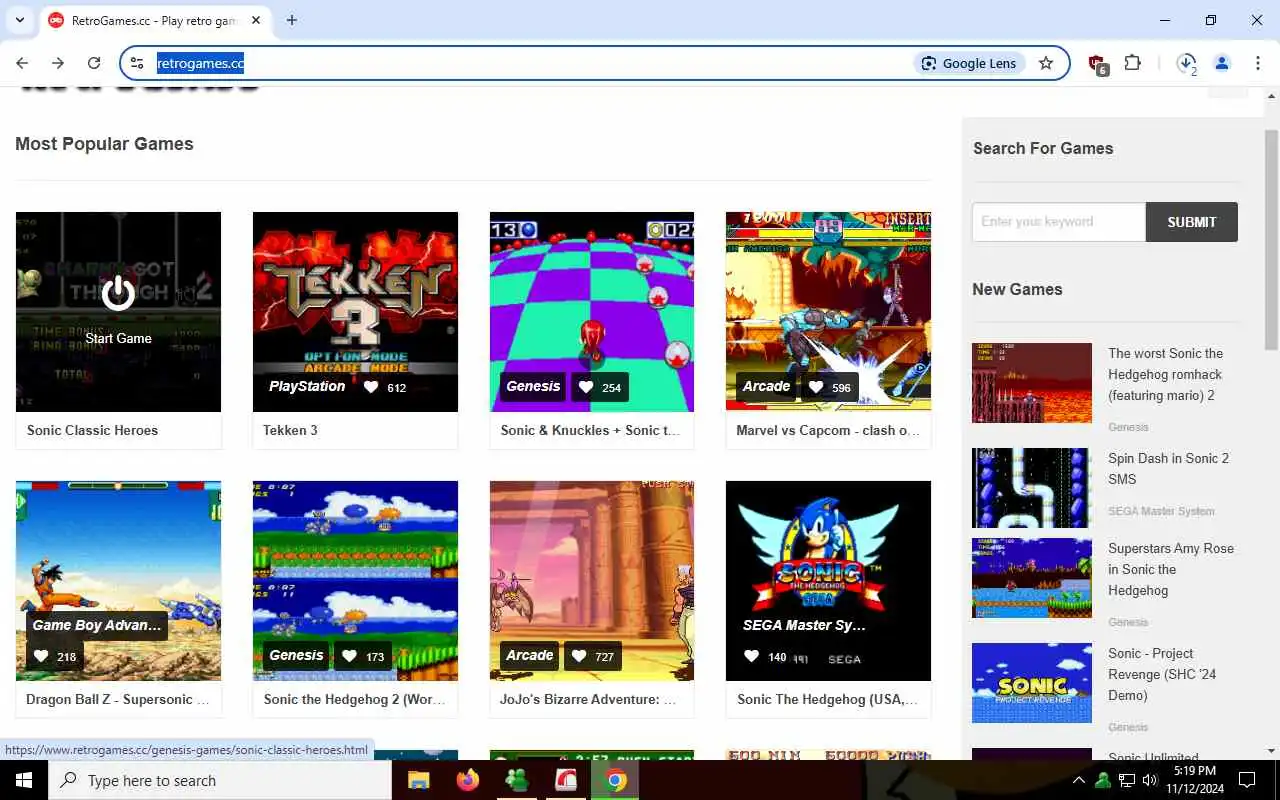1280x800 pixels.
Task: Launch Firefox from taskbar
Action: coord(468,780)
